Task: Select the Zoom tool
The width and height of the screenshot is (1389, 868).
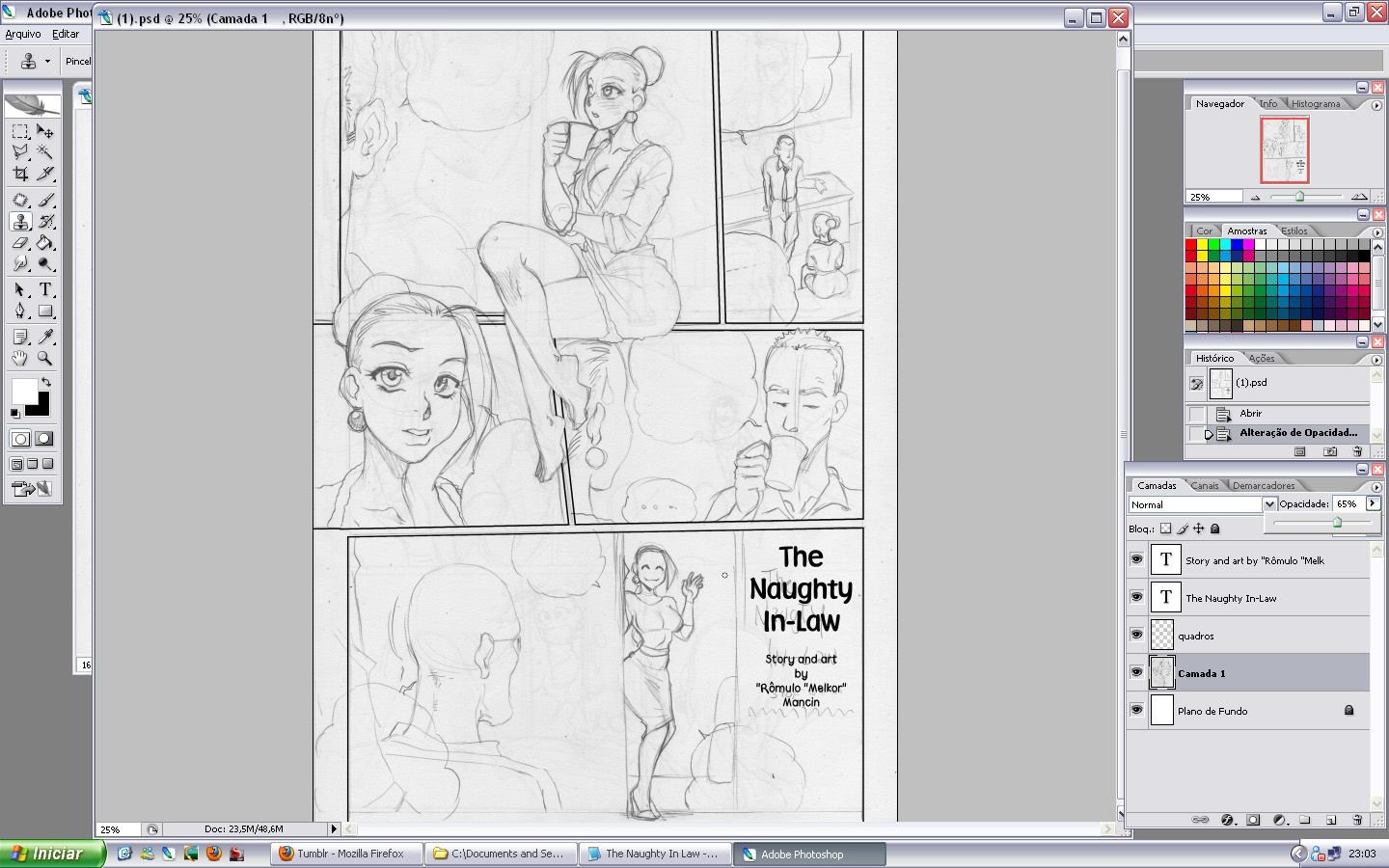Action: 44,360
